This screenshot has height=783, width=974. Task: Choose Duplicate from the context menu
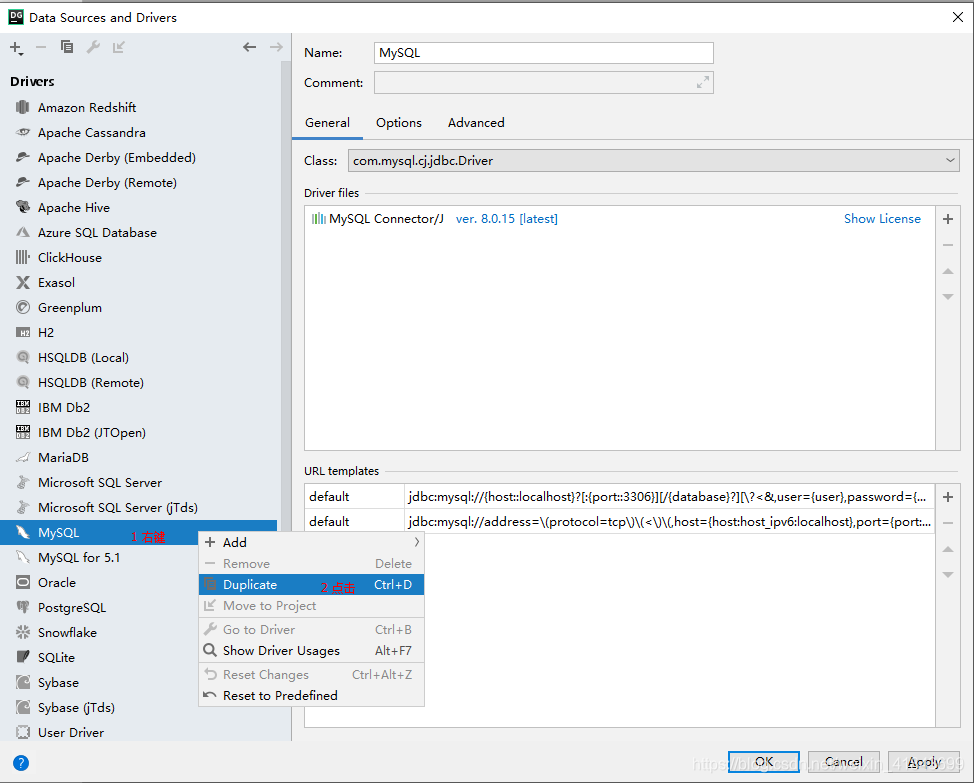click(311, 584)
